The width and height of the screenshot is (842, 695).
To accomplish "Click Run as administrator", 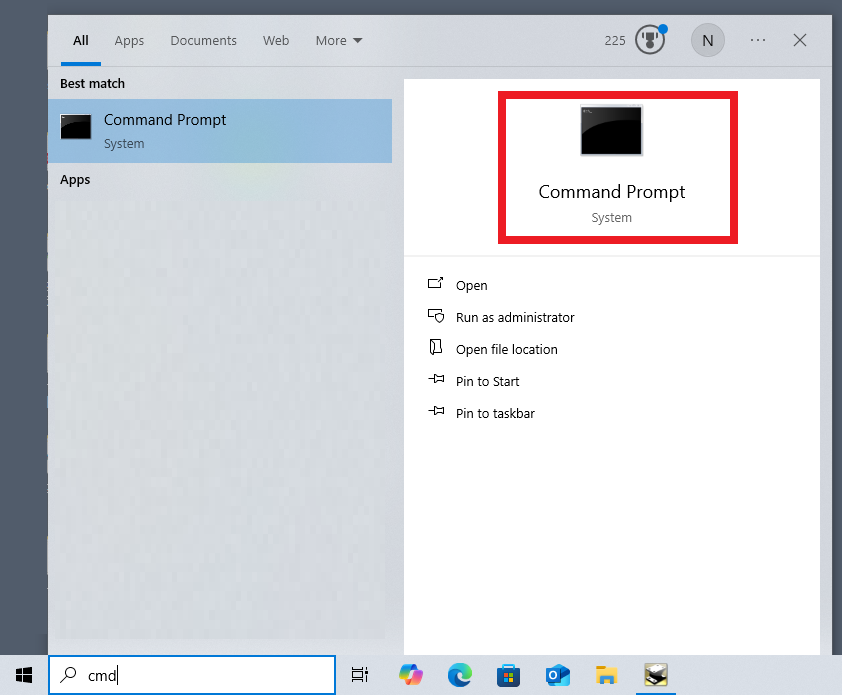I will (x=514, y=317).
